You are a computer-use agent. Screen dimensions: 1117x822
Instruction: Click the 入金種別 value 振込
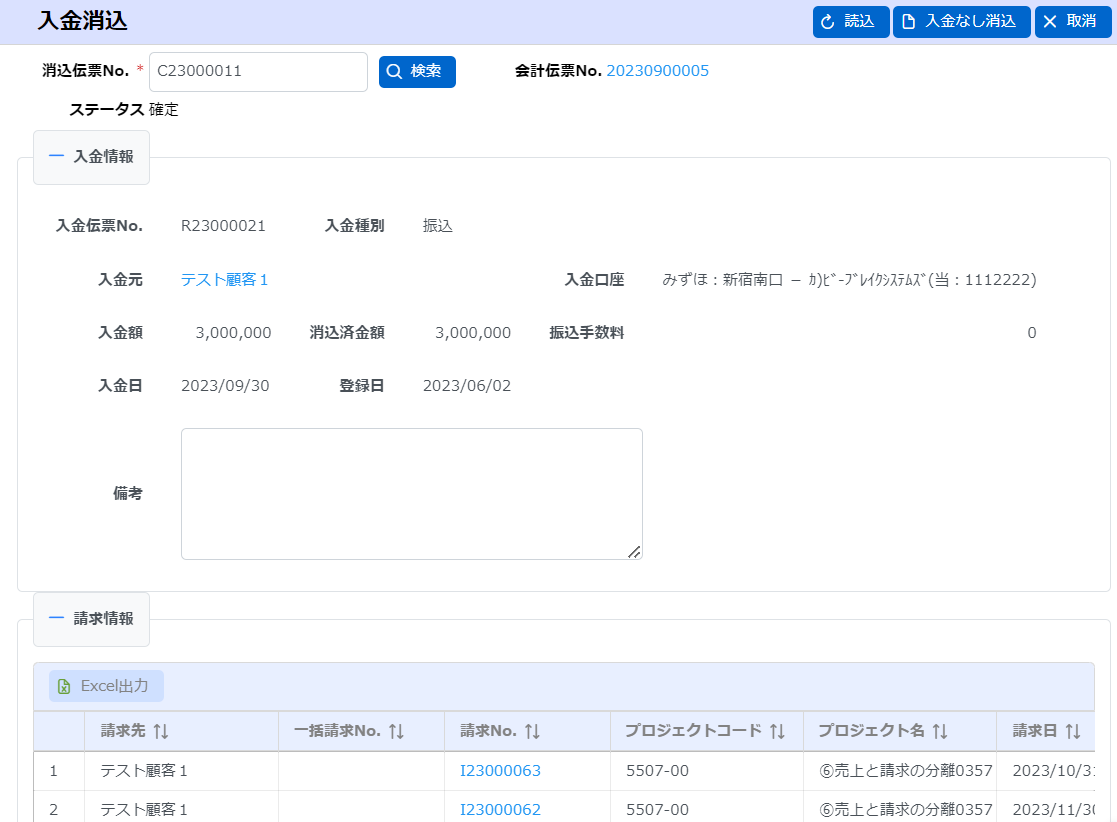pos(437,227)
